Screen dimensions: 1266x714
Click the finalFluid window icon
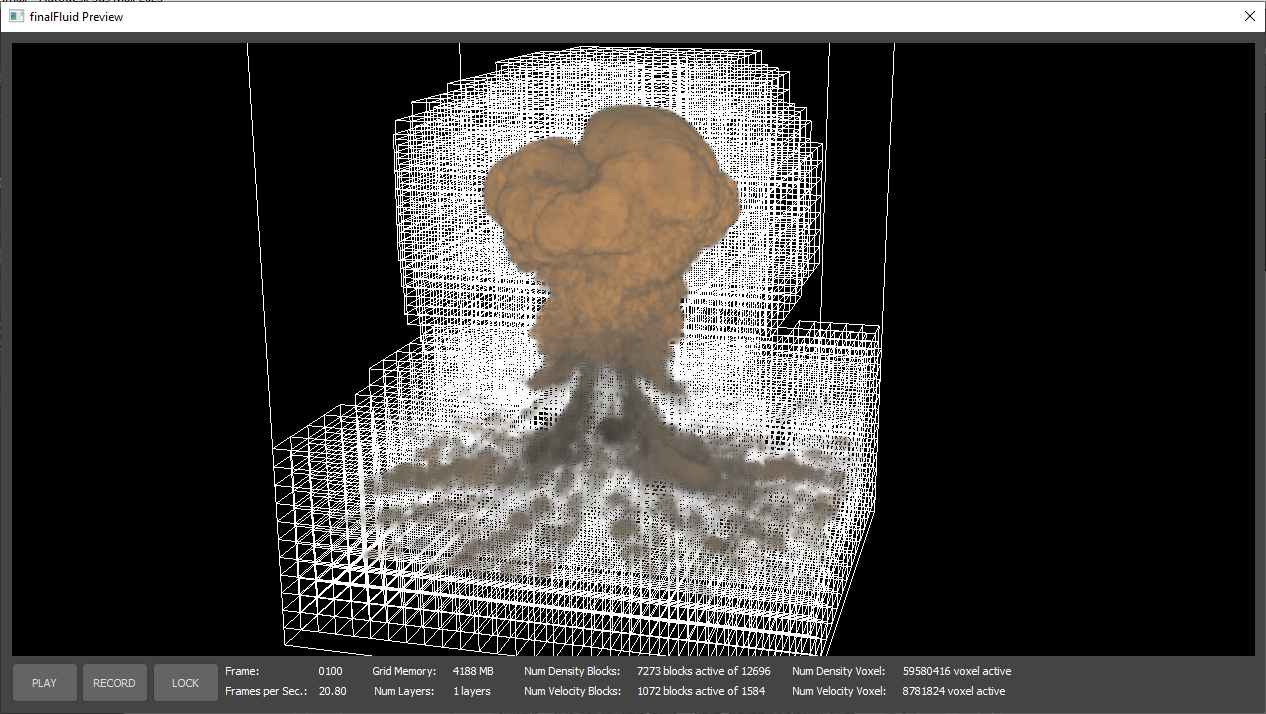(x=16, y=16)
